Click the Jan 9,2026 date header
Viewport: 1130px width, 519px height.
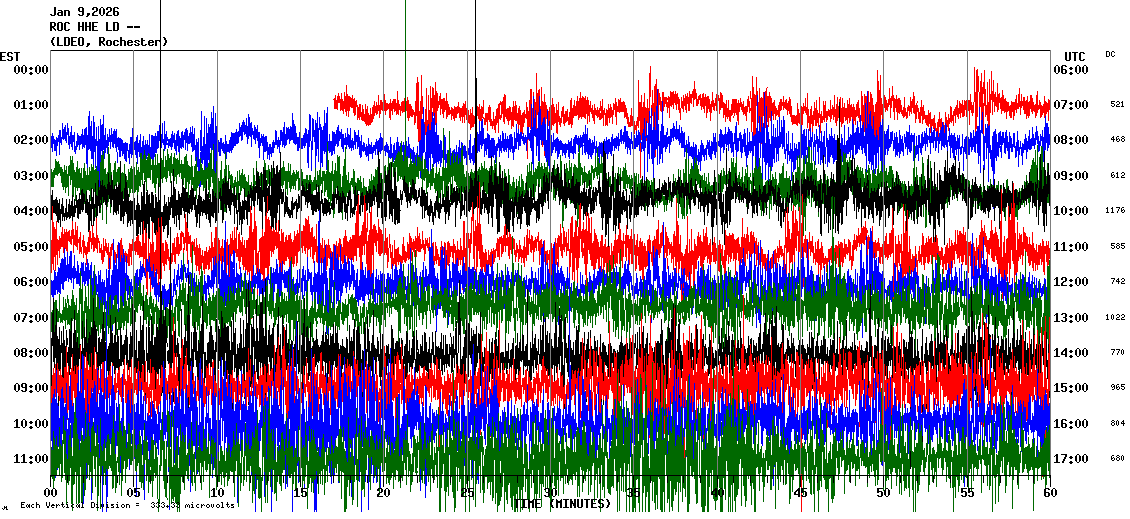click(84, 12)
